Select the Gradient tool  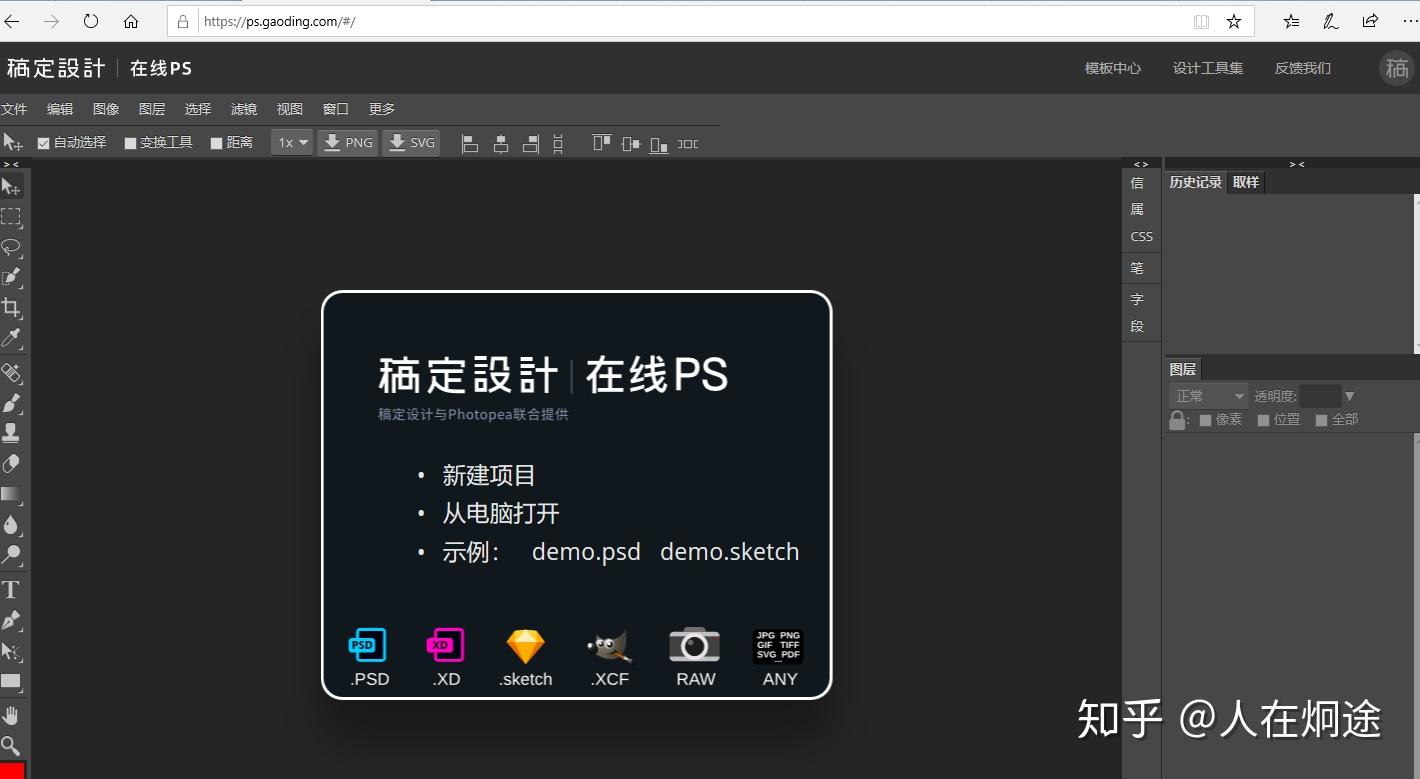click(x=11, y=494)
